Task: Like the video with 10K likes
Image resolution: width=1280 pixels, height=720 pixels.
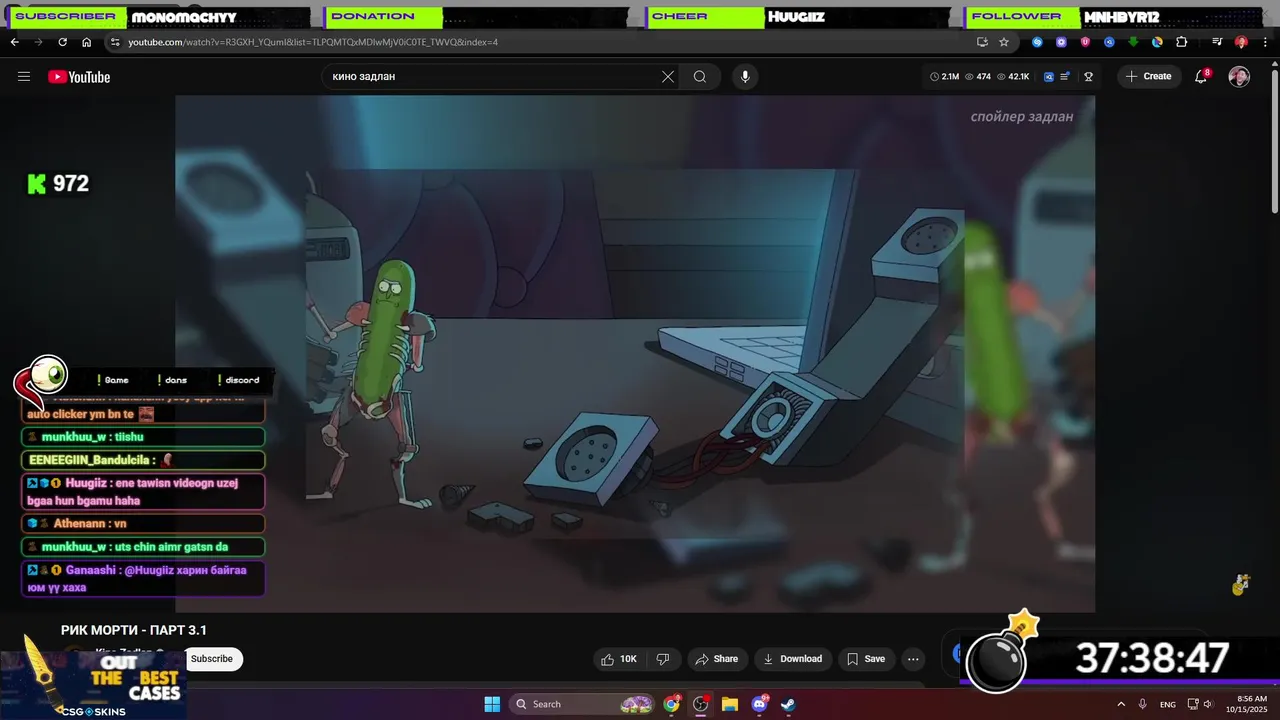Action: coord(619,659)
